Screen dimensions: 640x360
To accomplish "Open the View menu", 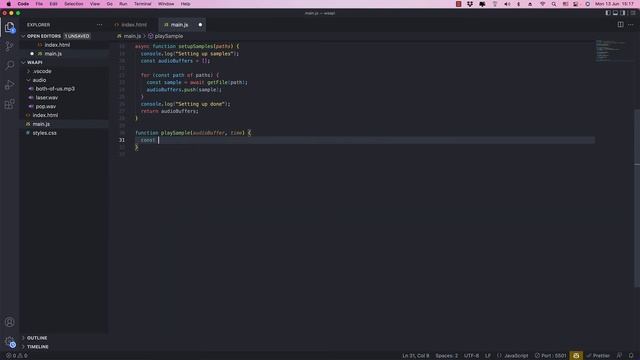I will (95, 4).
